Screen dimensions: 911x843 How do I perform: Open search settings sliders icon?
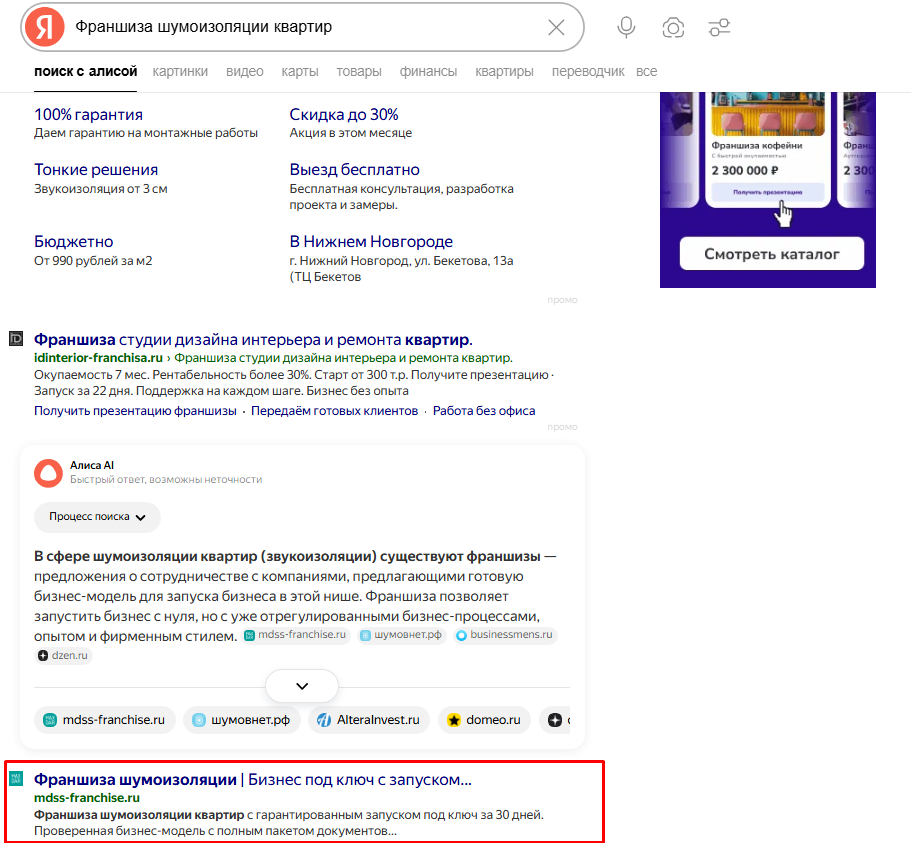pyautogui.click(x=719, y=27)
